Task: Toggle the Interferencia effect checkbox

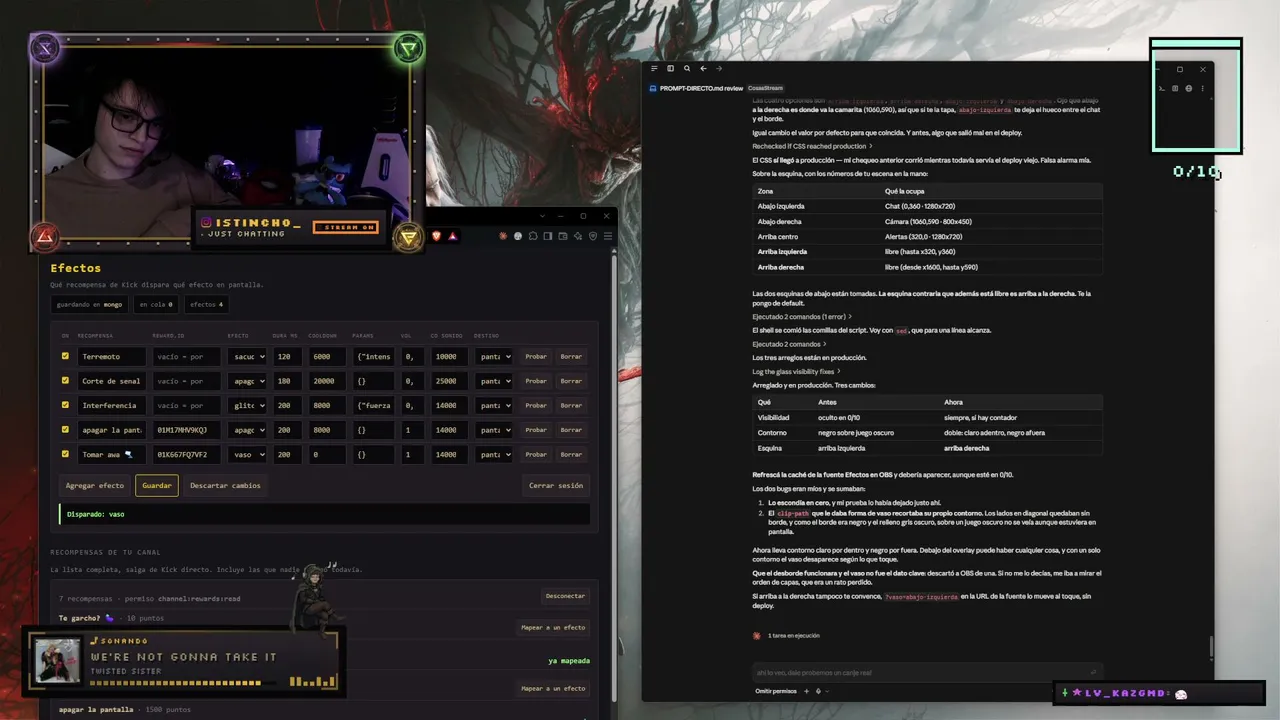Action: point(65,405)
